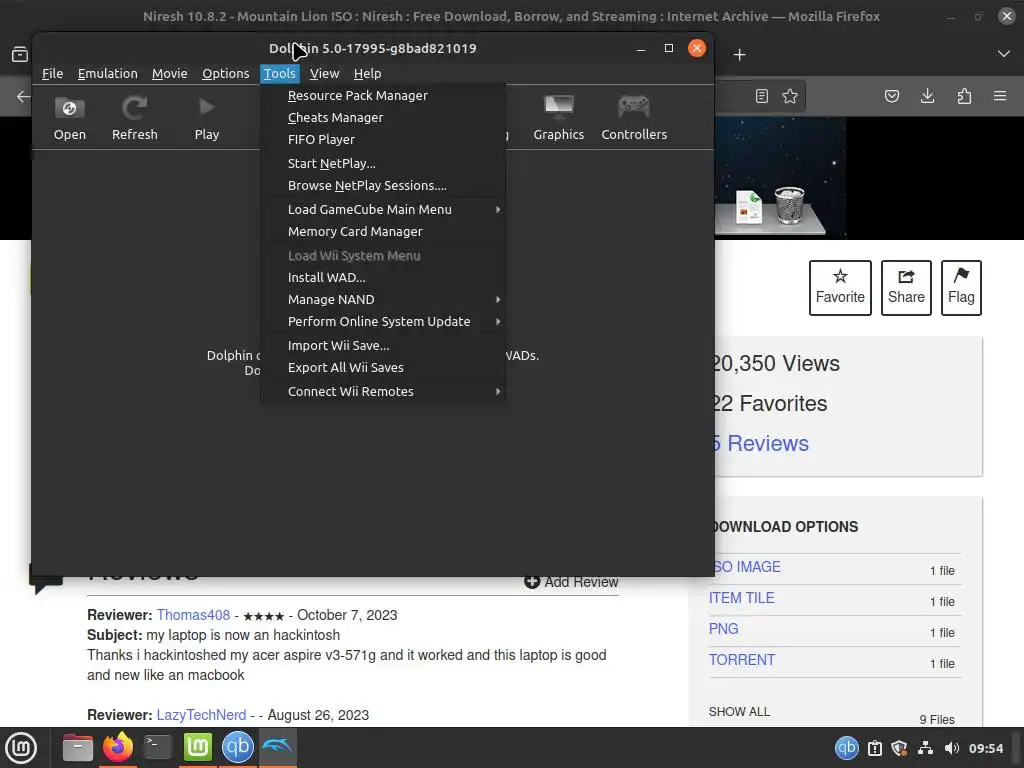
Task: Open the TORRENT download link
Action: click(742, 660)
